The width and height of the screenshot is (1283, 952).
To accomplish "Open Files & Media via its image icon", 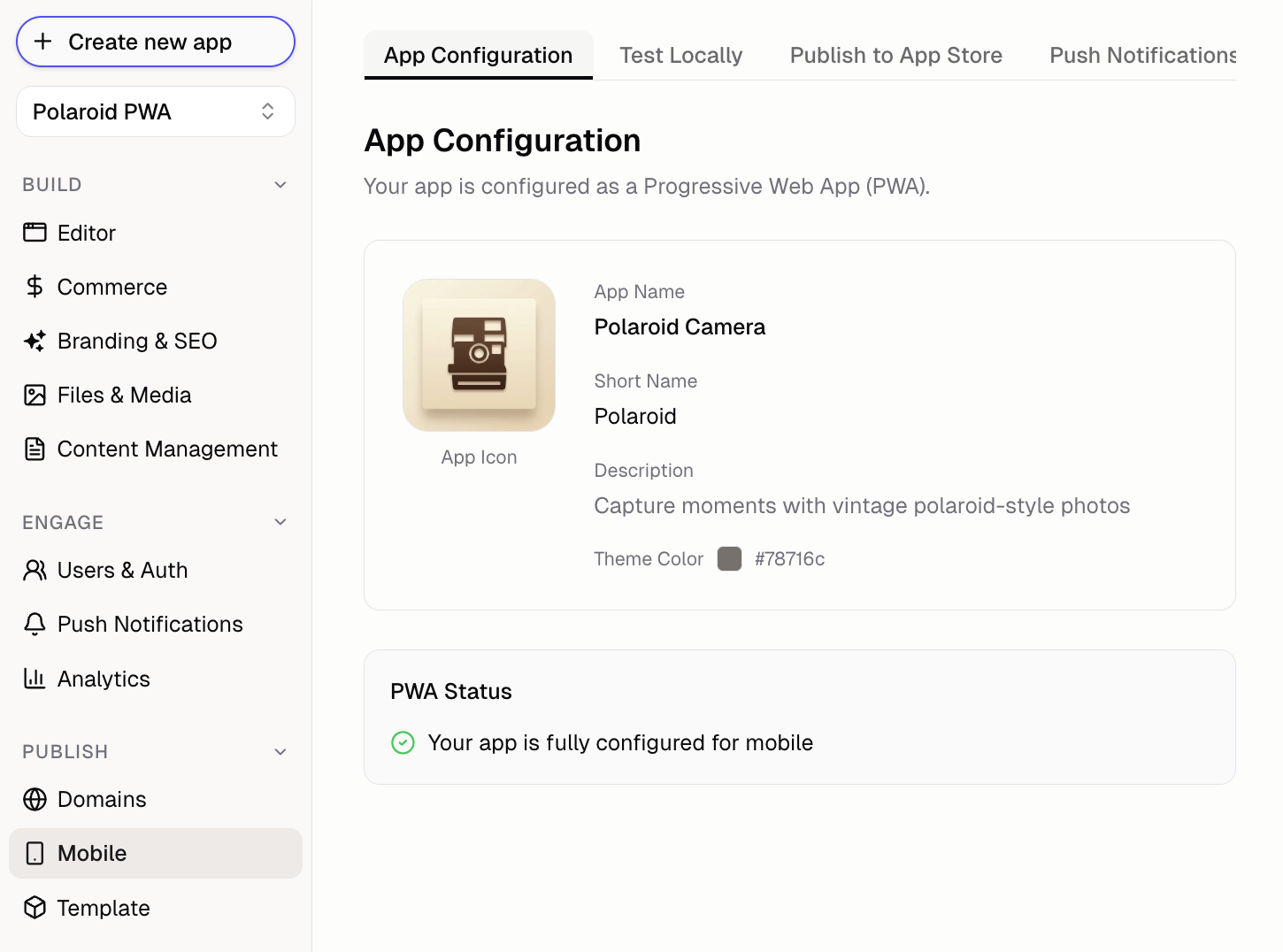I will tap(35, 395).
